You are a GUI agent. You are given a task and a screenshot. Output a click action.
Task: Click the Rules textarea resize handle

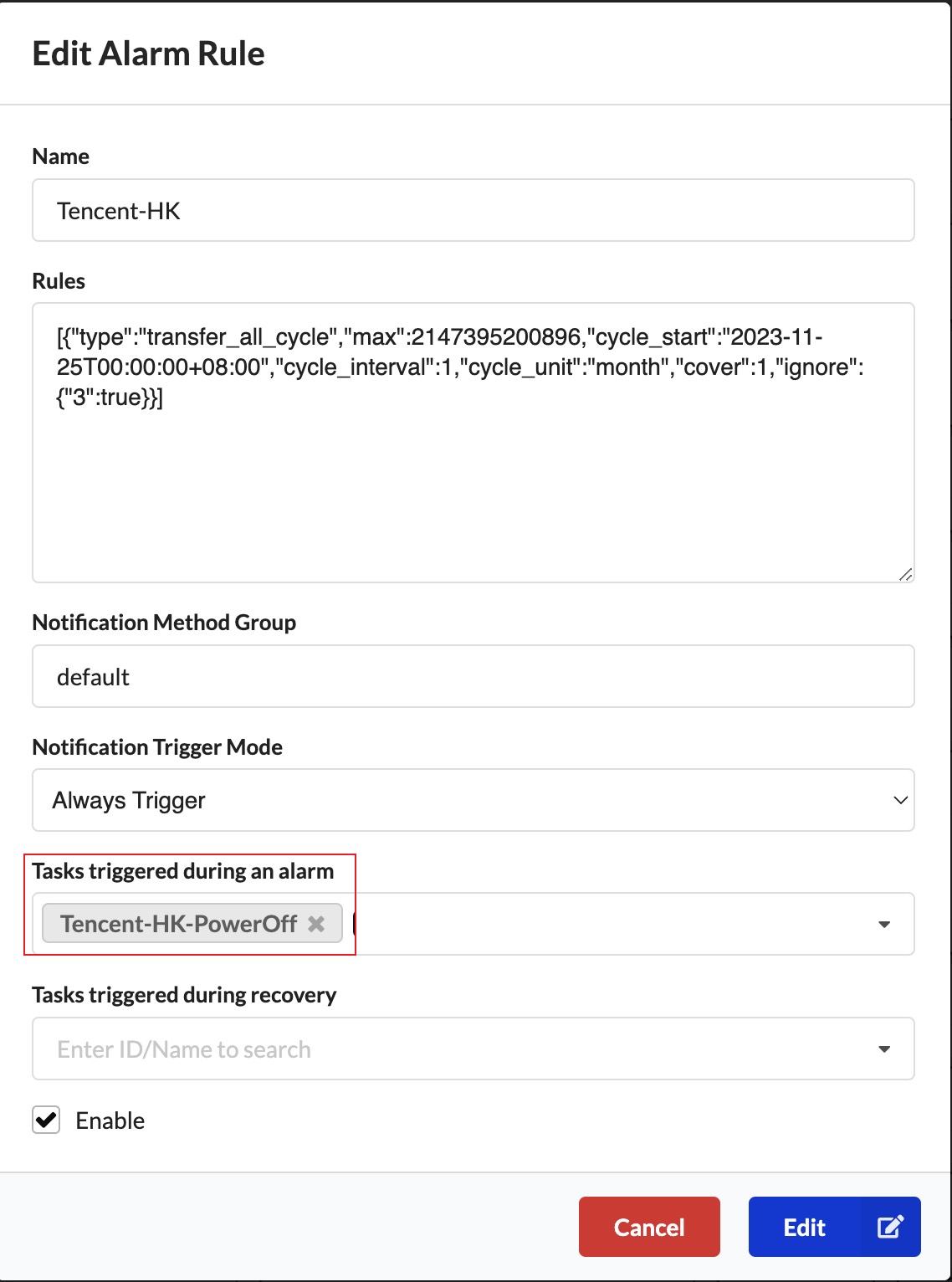tap(905, 574)
